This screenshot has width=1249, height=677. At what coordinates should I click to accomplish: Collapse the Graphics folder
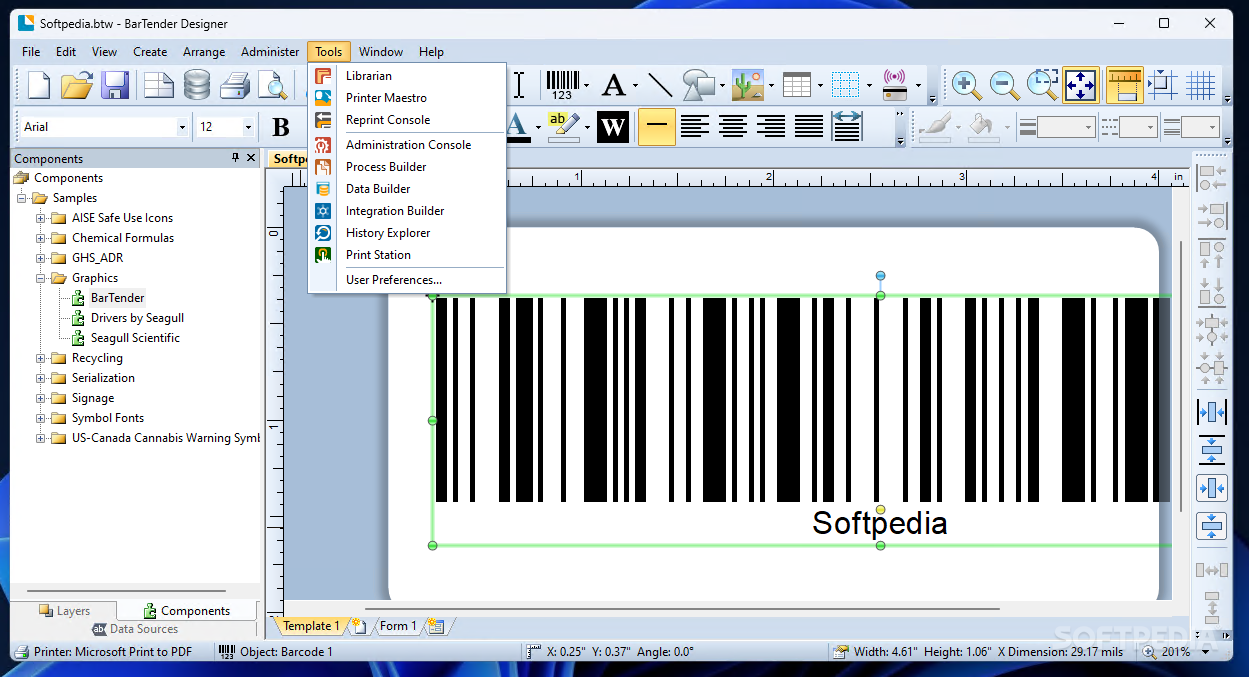41,278
